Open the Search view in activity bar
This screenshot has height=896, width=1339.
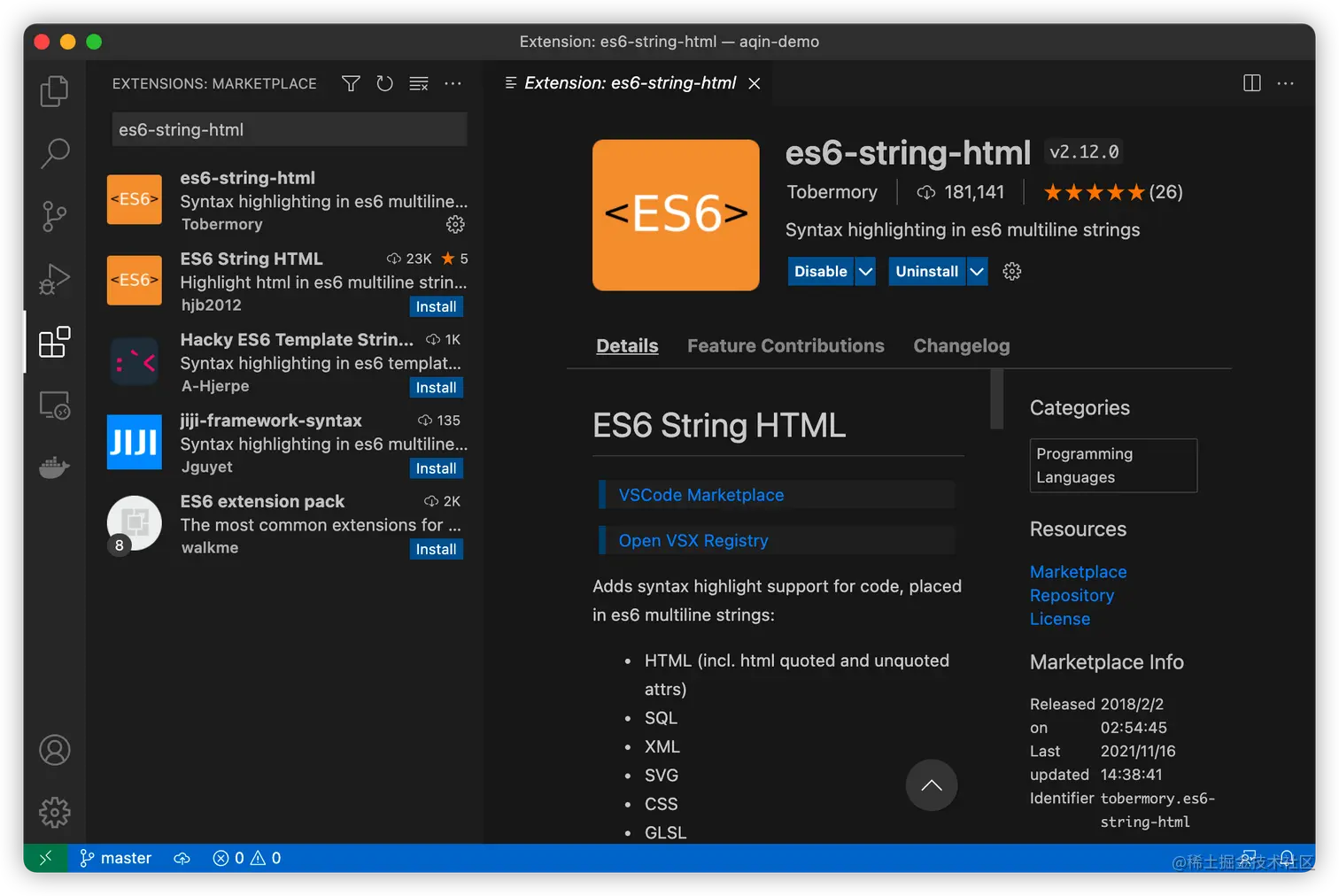[x=54, y=153]
